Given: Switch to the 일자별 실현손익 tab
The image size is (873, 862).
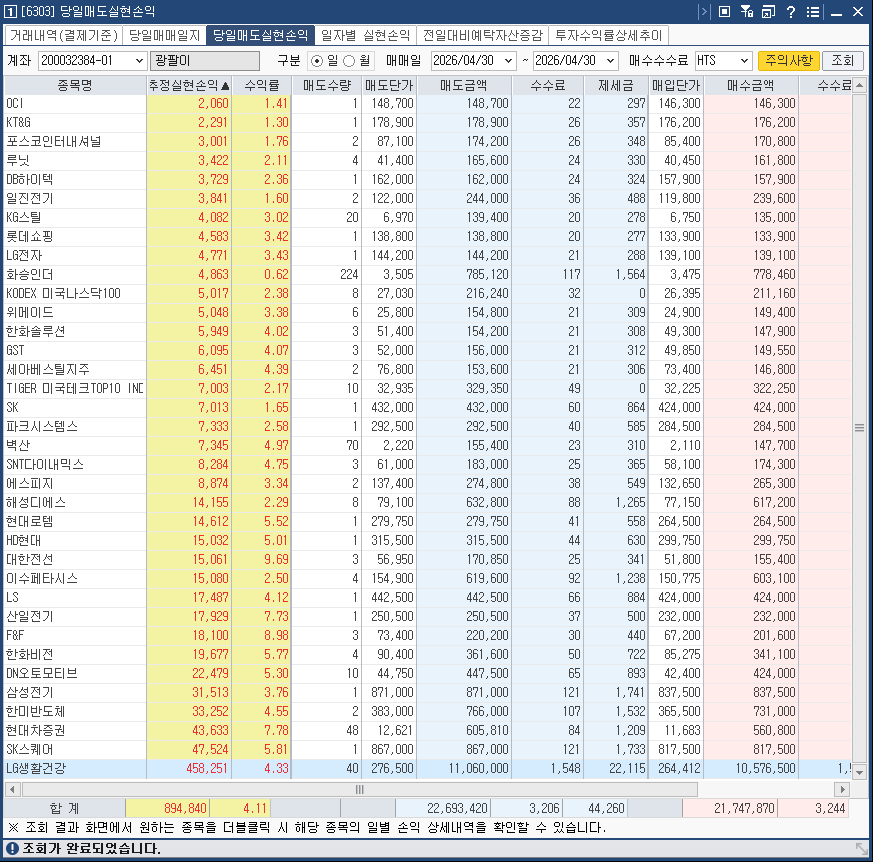Looking at the screenshot, I should tap(365, 35).
